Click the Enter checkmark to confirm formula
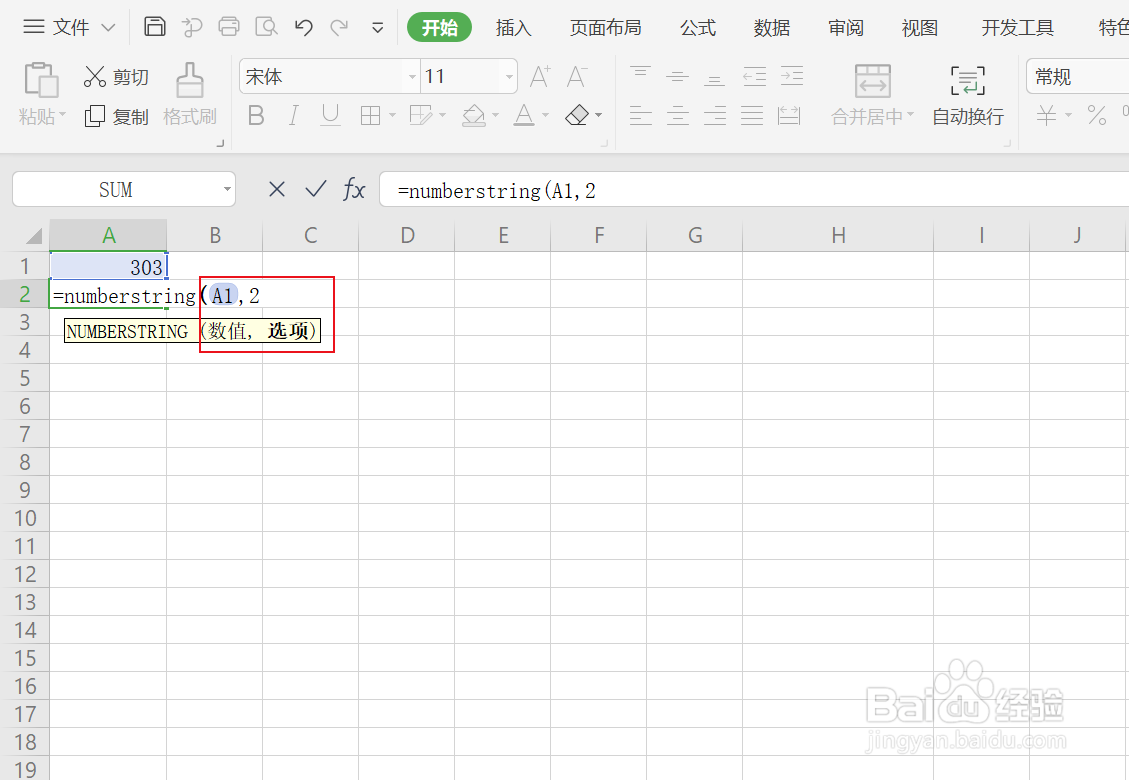 315,189
